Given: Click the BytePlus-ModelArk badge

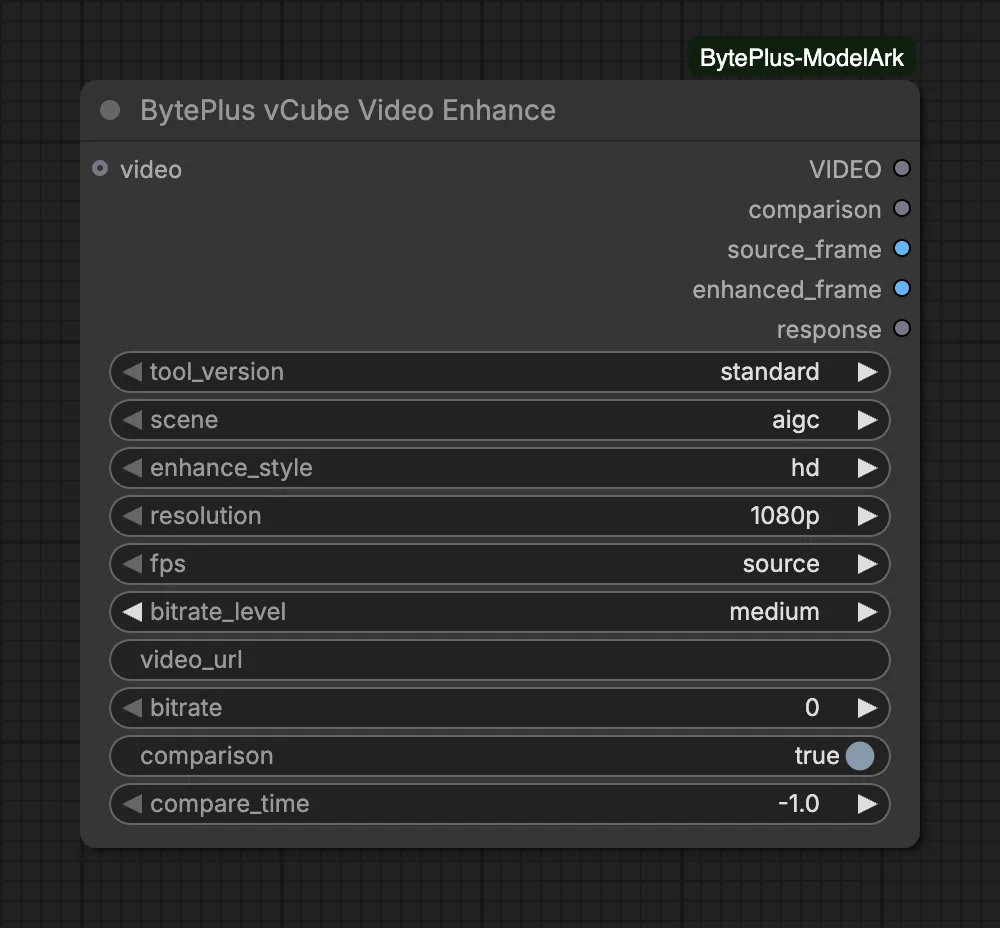Looking at the screenshot, I should [x=802, y=58].
